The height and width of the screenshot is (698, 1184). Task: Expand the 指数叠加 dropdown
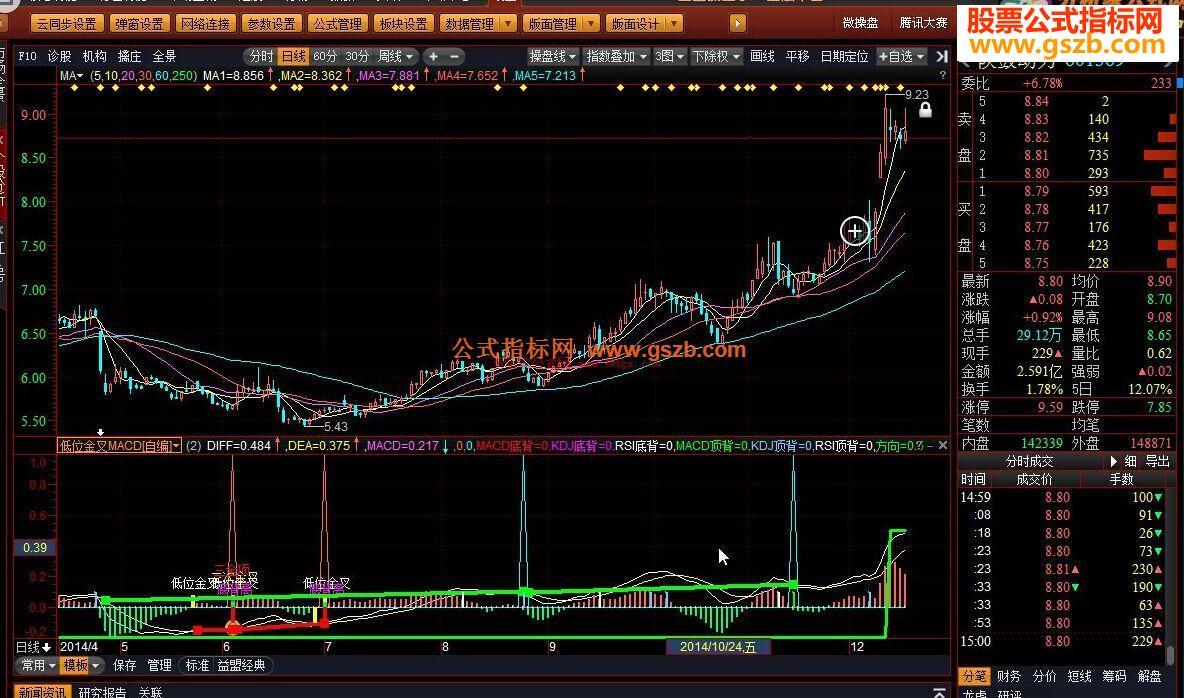point(616,57)
